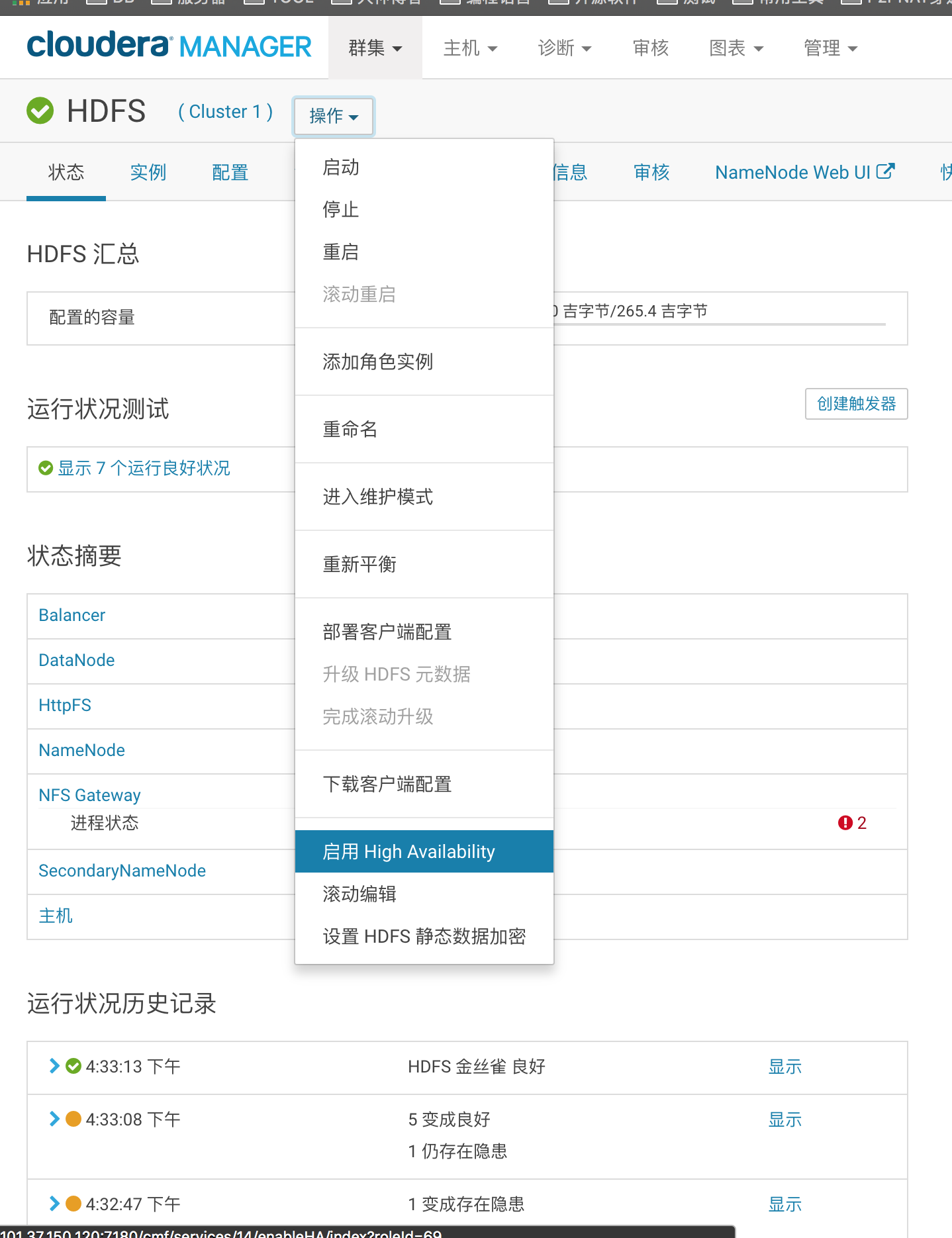Select 启动 from the actions menu
The width and height of the screenshot is (952, 1238).
click(x=424, y=167)
